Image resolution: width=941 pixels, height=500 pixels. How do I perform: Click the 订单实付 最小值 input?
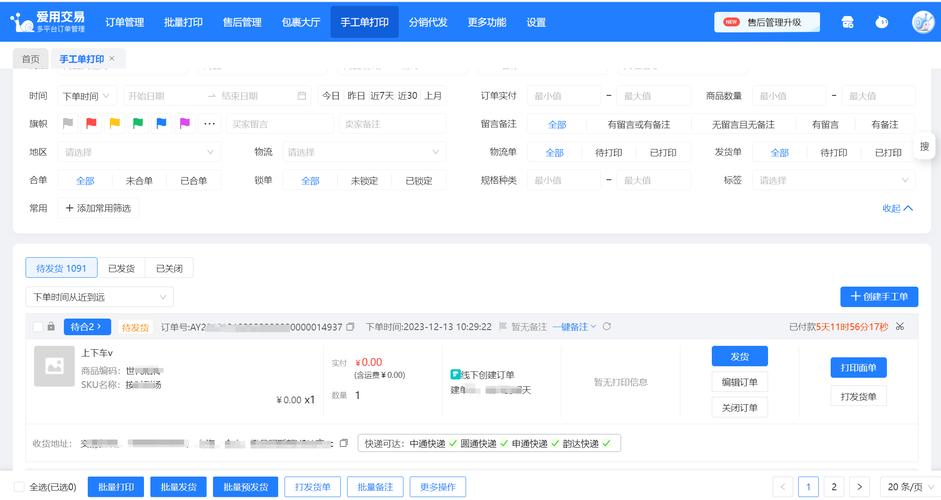564,96
